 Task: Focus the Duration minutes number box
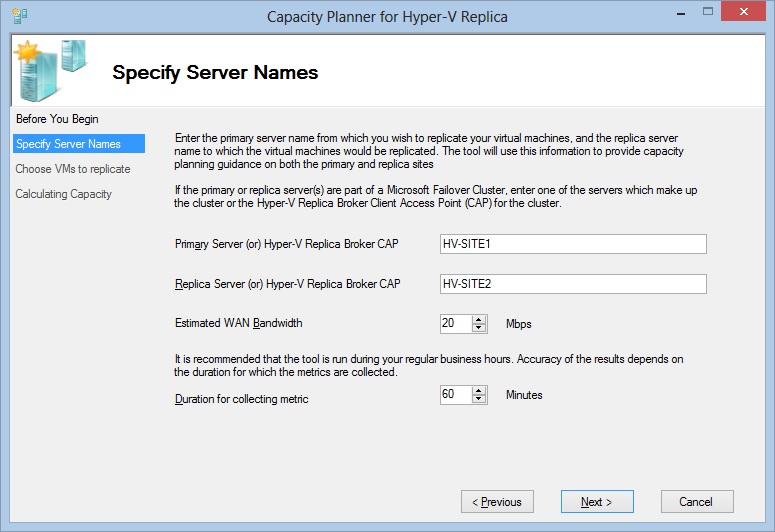point(455,395)
